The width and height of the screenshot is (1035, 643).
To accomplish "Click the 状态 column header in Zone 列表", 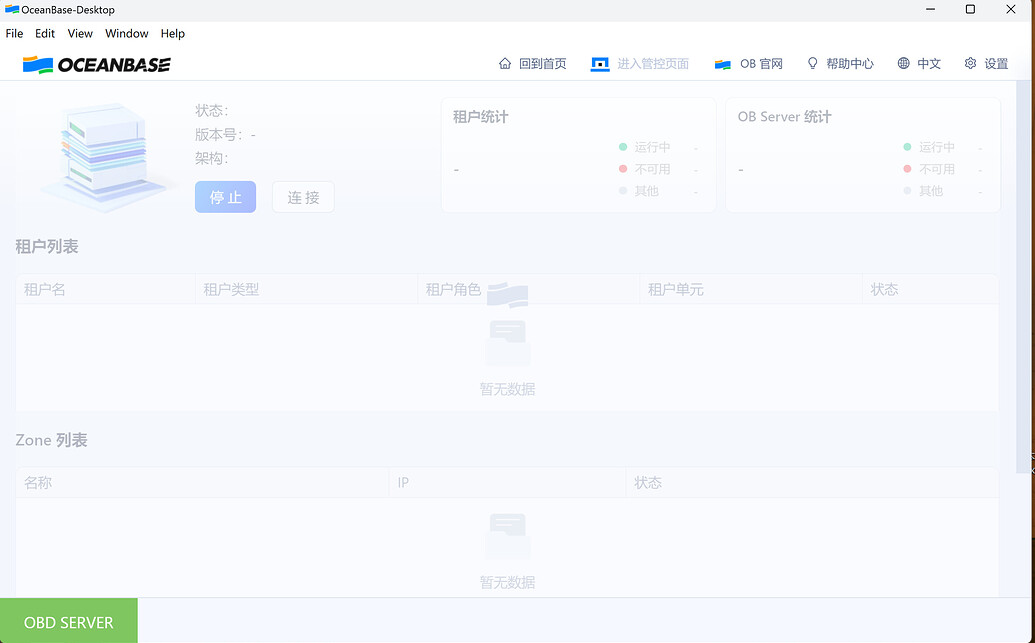I will 649,482.
